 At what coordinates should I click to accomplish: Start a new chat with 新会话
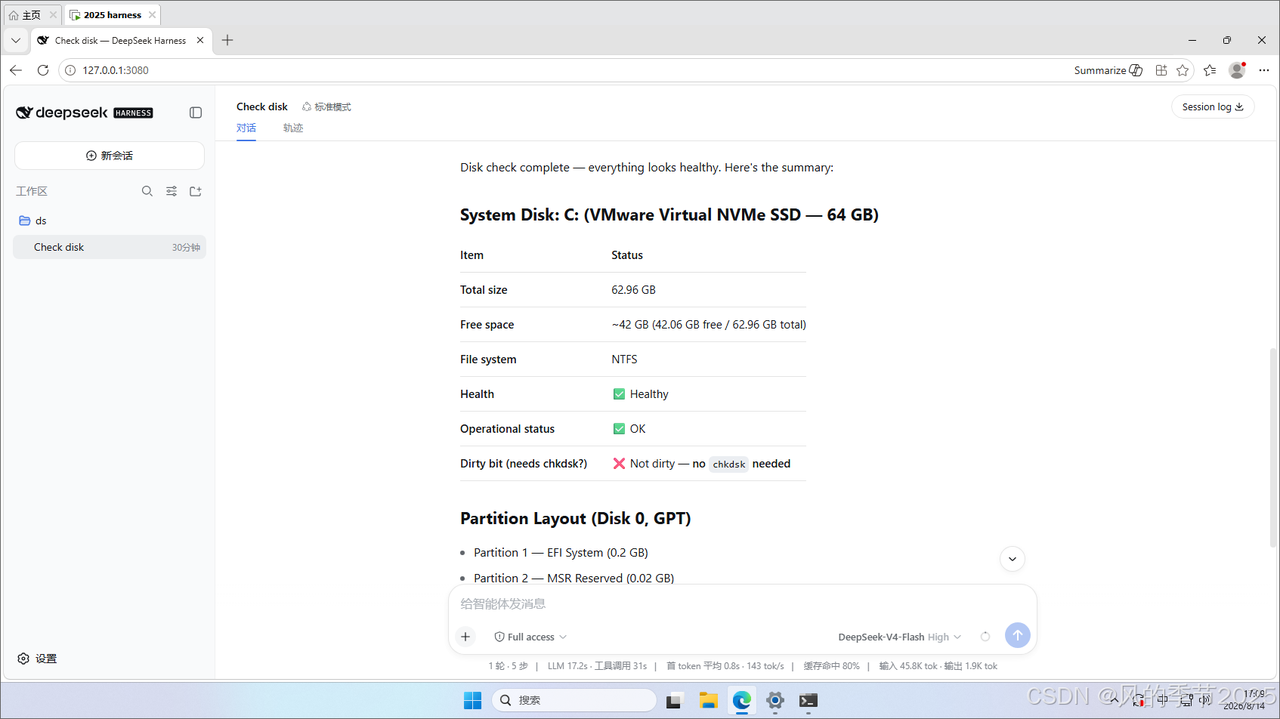pyautogui.click(x=109, y=155)
